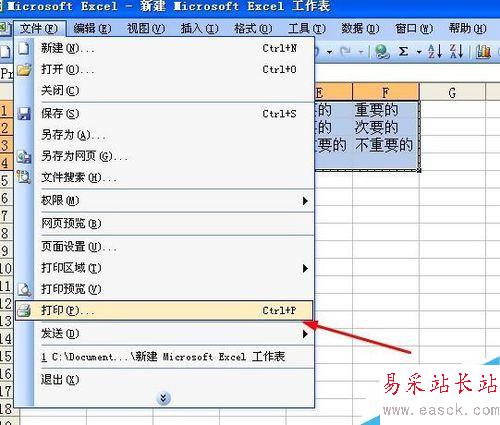Click cell containing 次要的 in column F
Viewport: 500px width, 425px height.
[386, 128]
